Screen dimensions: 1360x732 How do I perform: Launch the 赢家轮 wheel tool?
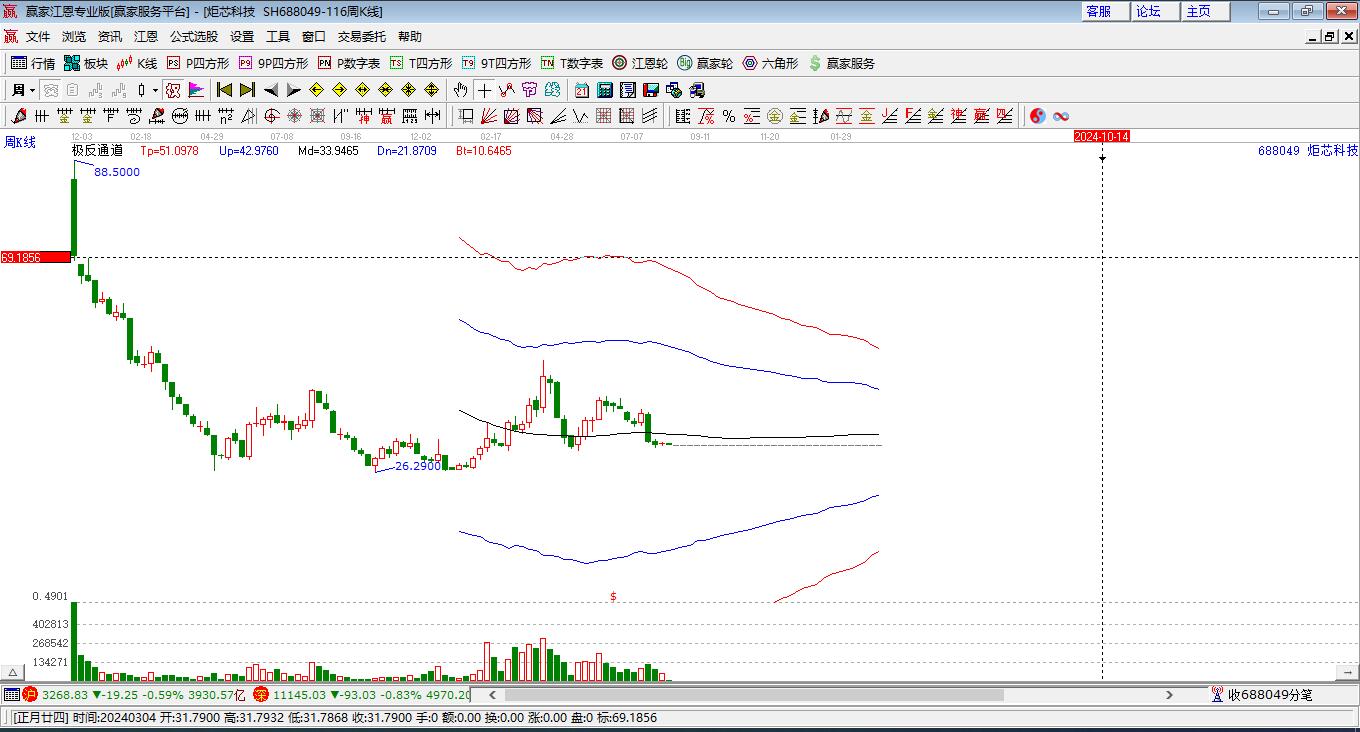pyautogui.click(x=705, y=63)
